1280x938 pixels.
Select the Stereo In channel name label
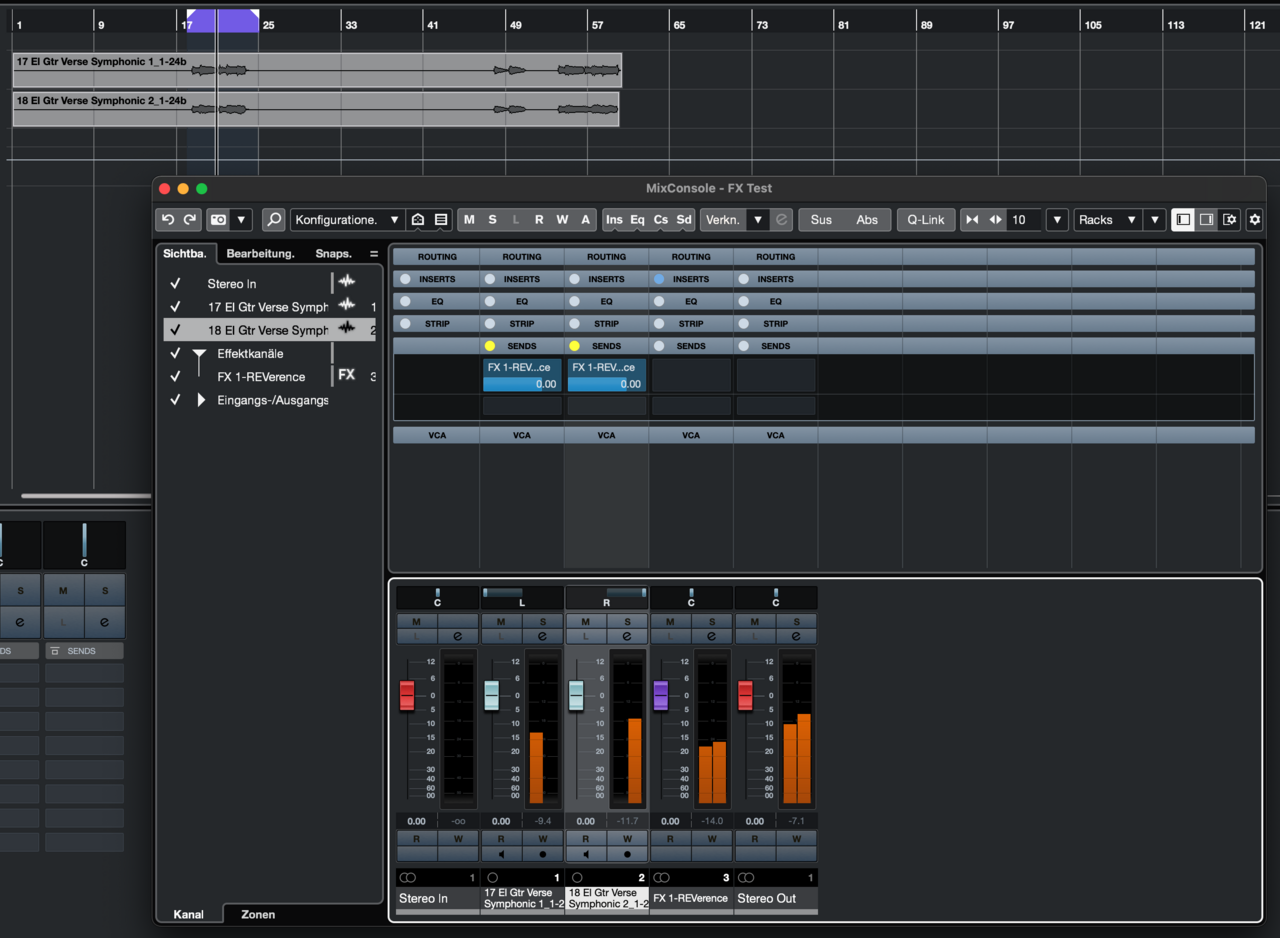tap(436, 898)
